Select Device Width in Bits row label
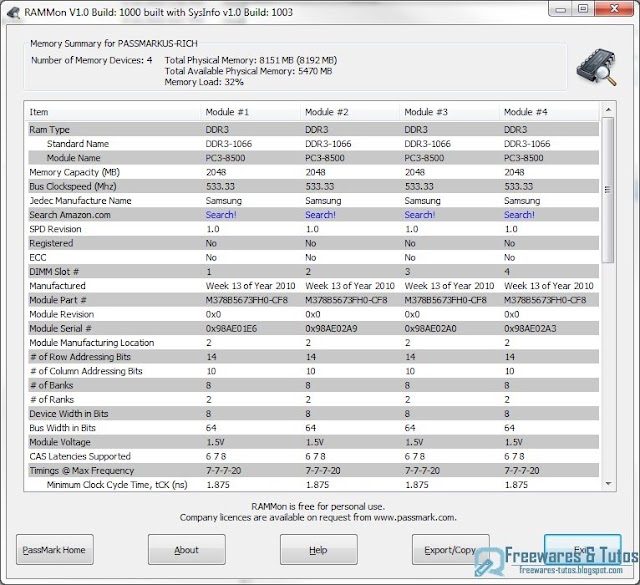Image resolution: width=640 pixels, height=585 pixels. coord(69,414)
